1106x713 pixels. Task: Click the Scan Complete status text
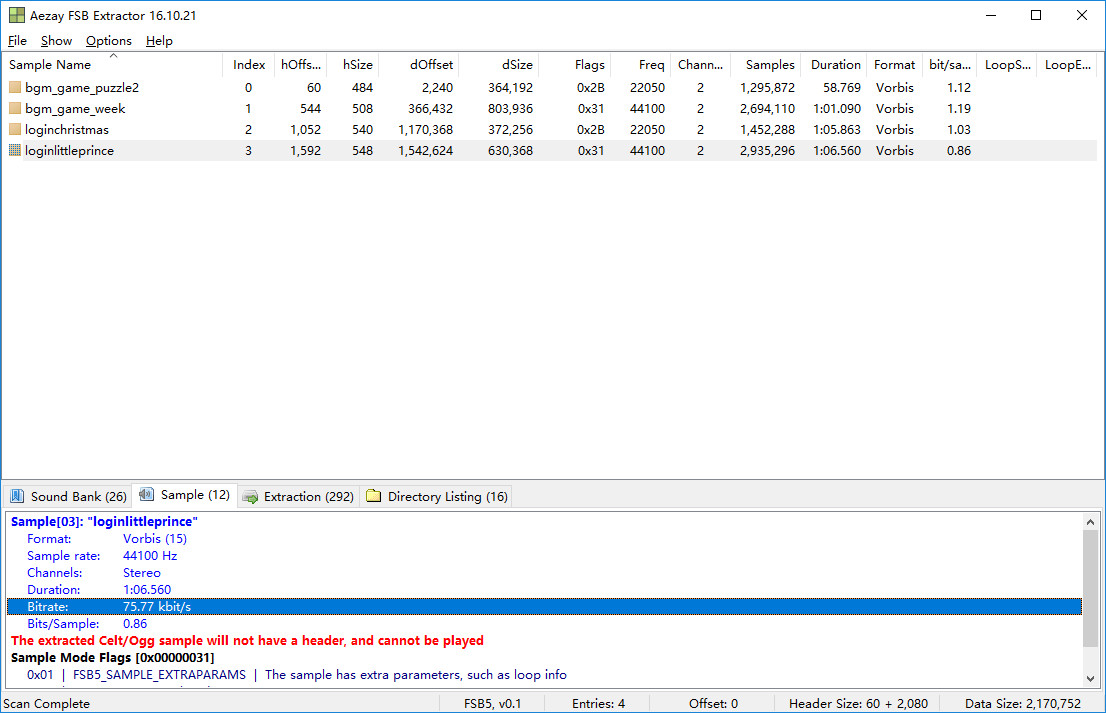pyautogui.click(x=47, y=704)
